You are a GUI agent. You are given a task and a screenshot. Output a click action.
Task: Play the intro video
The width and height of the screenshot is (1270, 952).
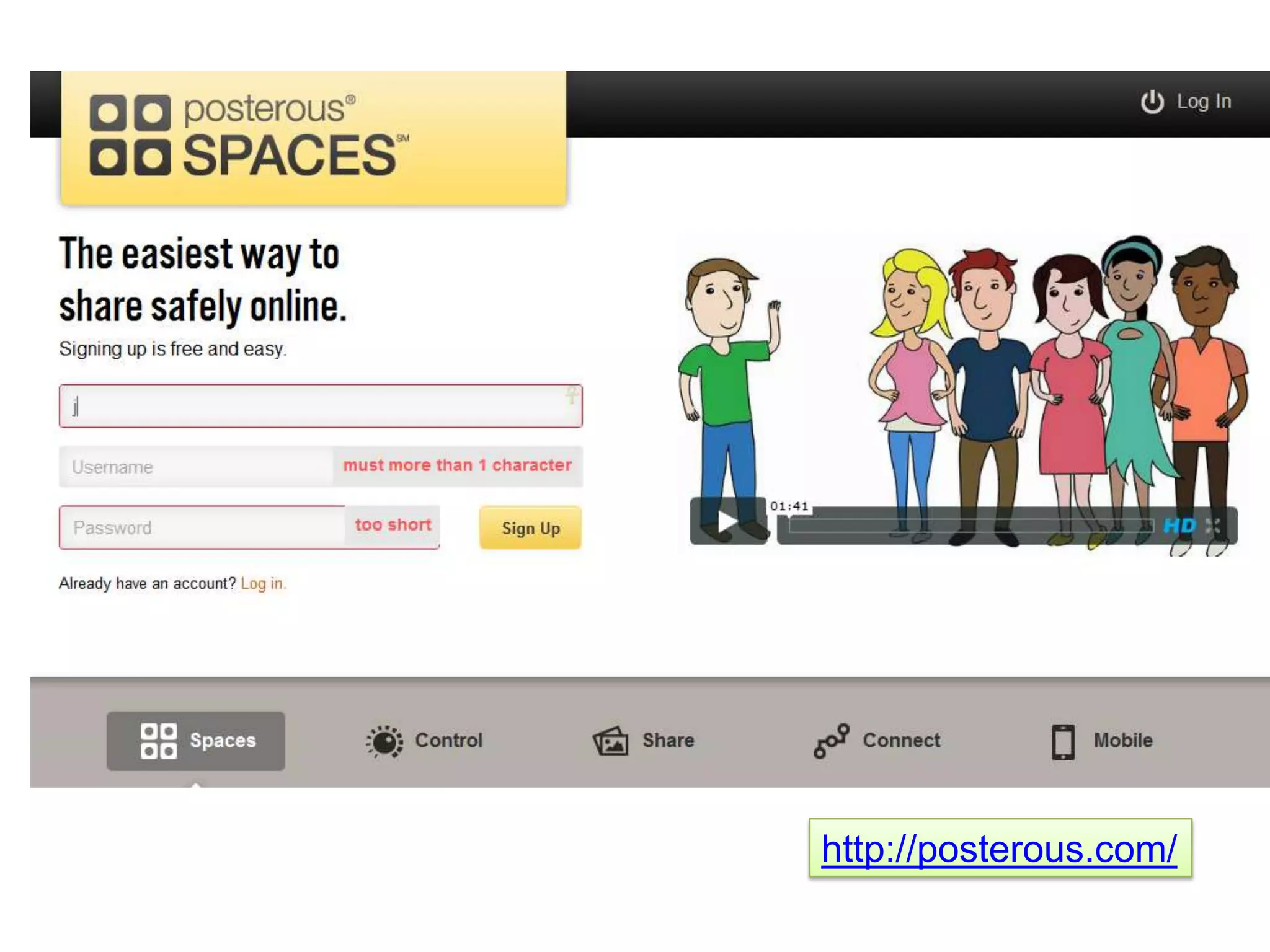point(727,521)
